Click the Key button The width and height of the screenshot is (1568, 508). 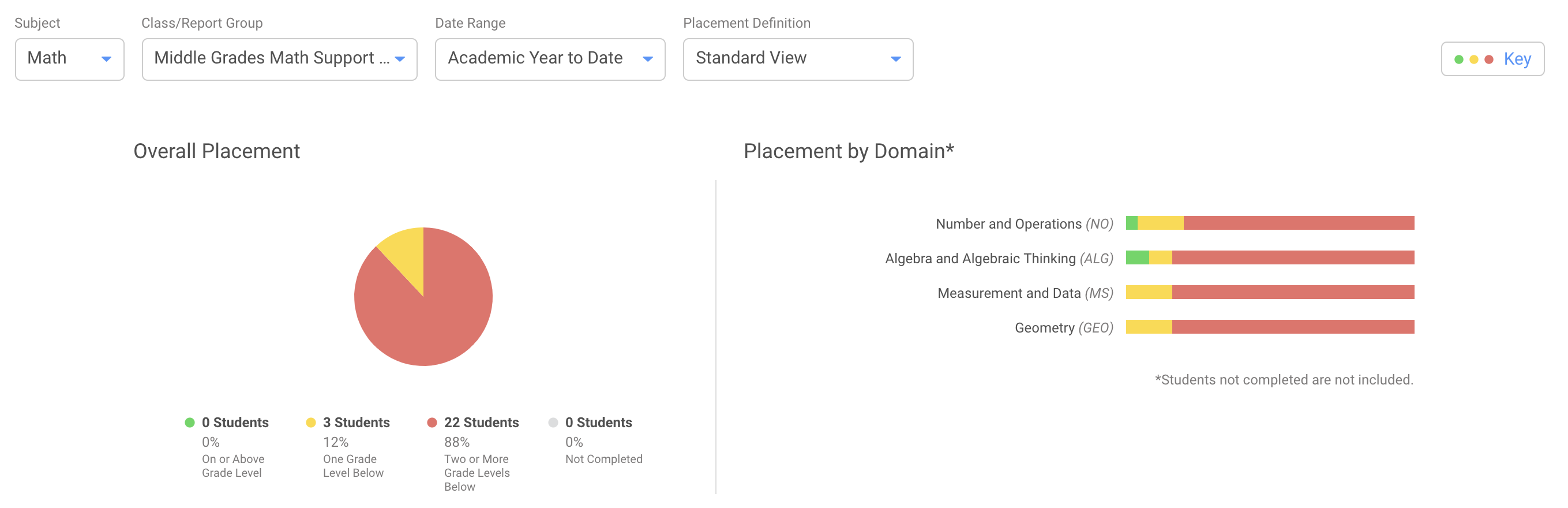tap(1492, 59)
